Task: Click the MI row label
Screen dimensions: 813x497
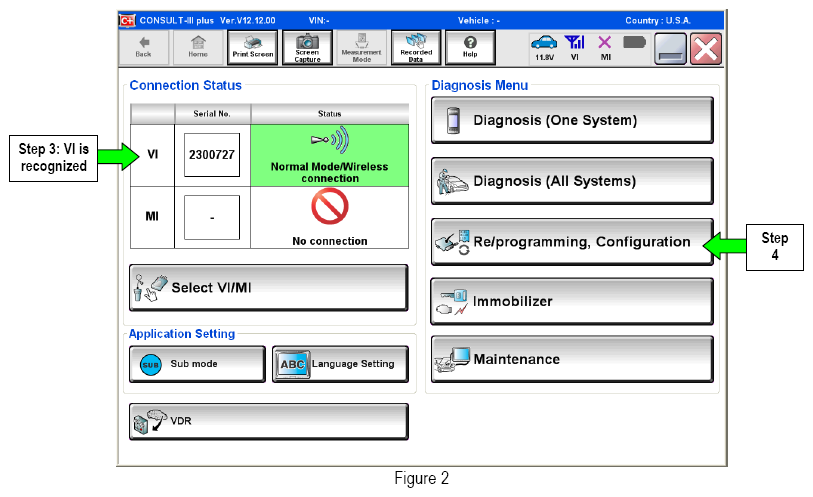Action: (152, 217)
